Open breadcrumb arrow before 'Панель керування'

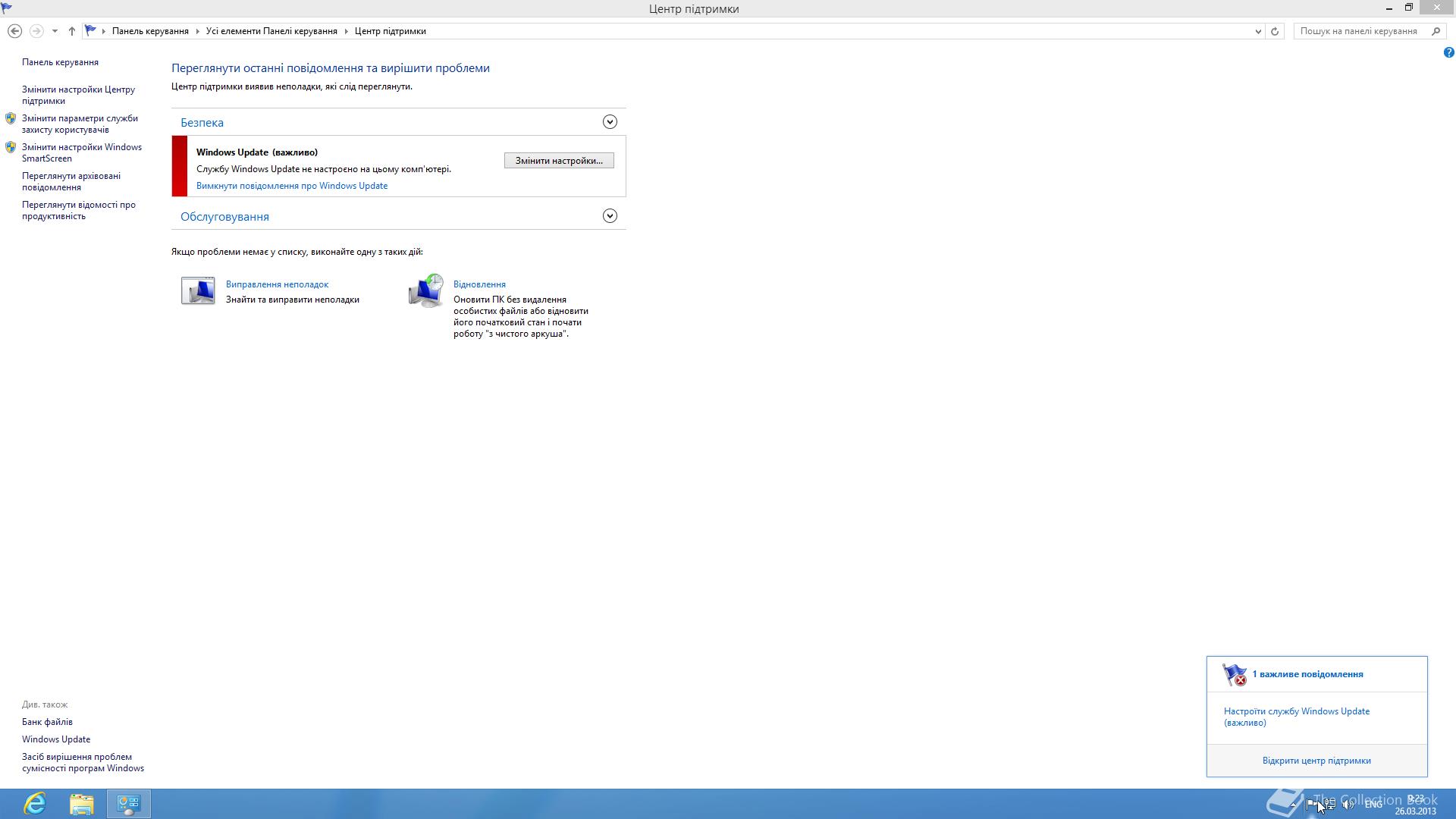click(x=104, y=31)
